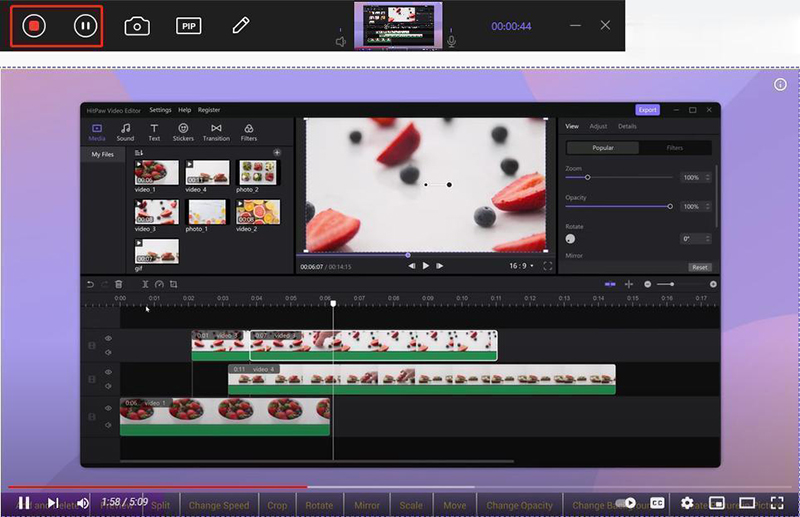Undo the last timeline action
Viewport: 800px width, 517px height.
tap(90, 284)
